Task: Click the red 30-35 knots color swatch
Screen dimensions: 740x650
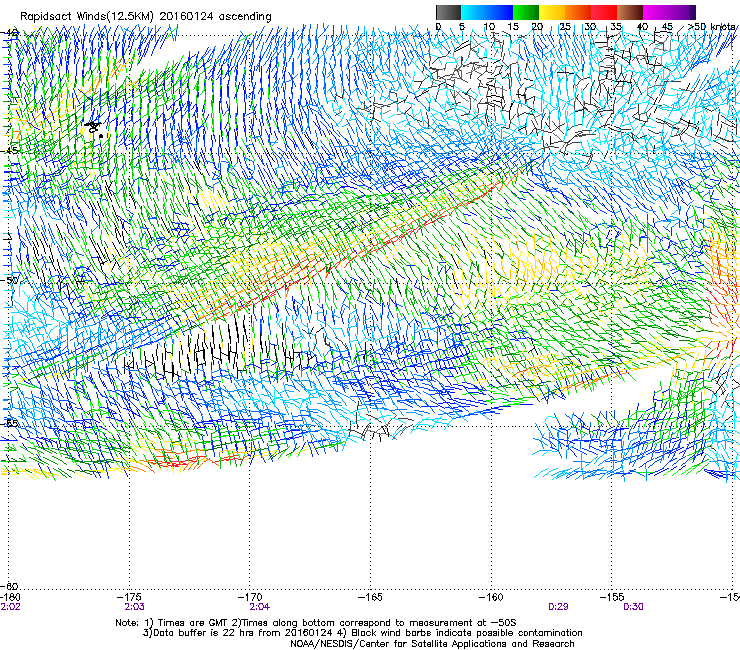Action: click(604, 12)
